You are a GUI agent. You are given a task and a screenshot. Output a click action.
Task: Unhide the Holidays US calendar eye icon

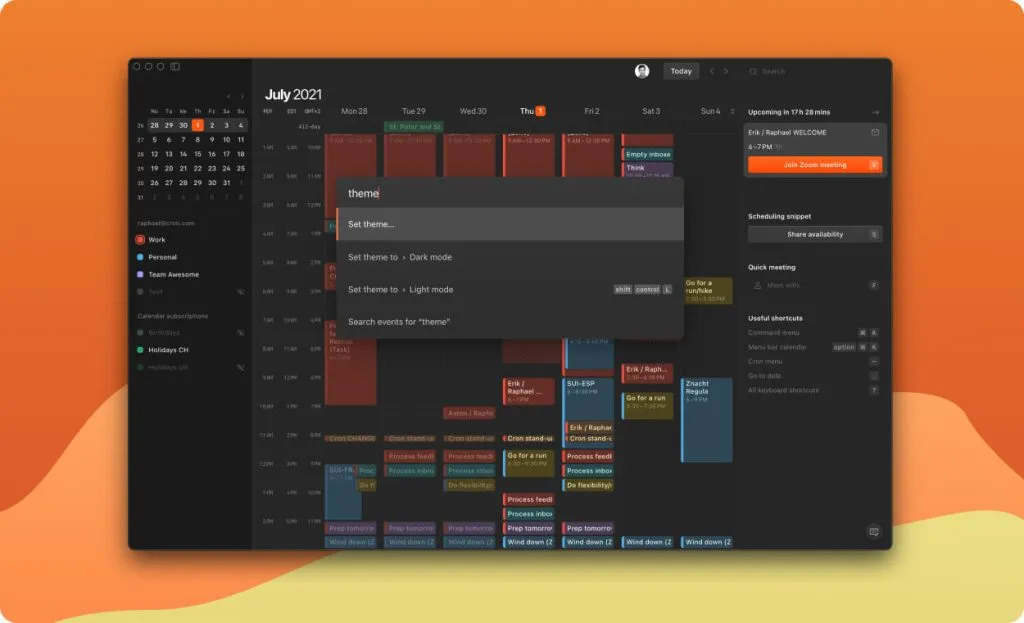click(x=240, y=368)
